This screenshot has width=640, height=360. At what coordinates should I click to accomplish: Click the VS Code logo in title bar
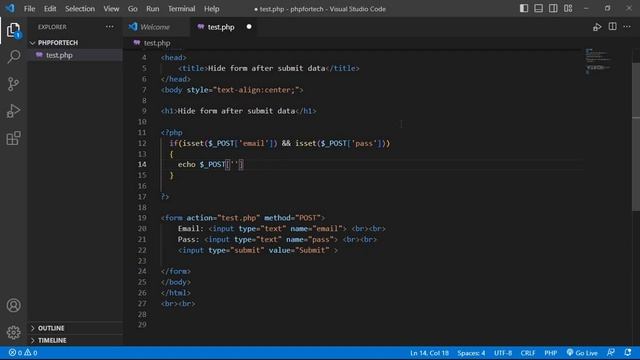coord(10,8)
